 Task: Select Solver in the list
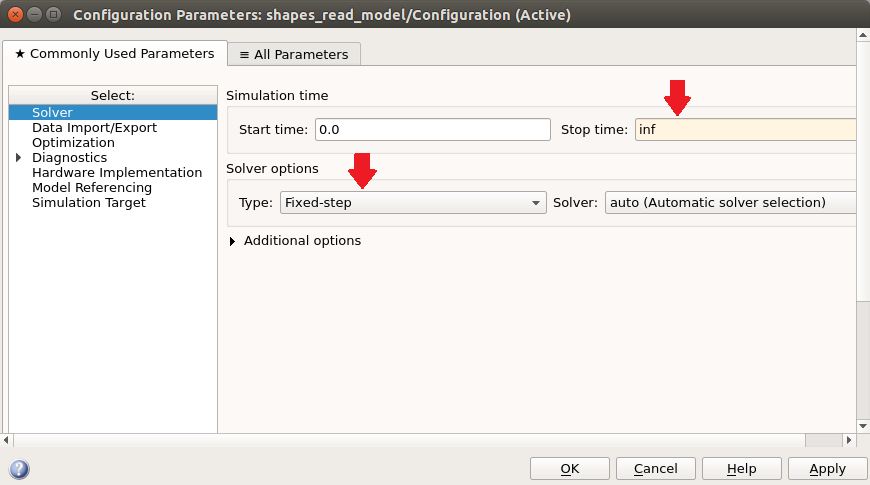tap(113, 112)
